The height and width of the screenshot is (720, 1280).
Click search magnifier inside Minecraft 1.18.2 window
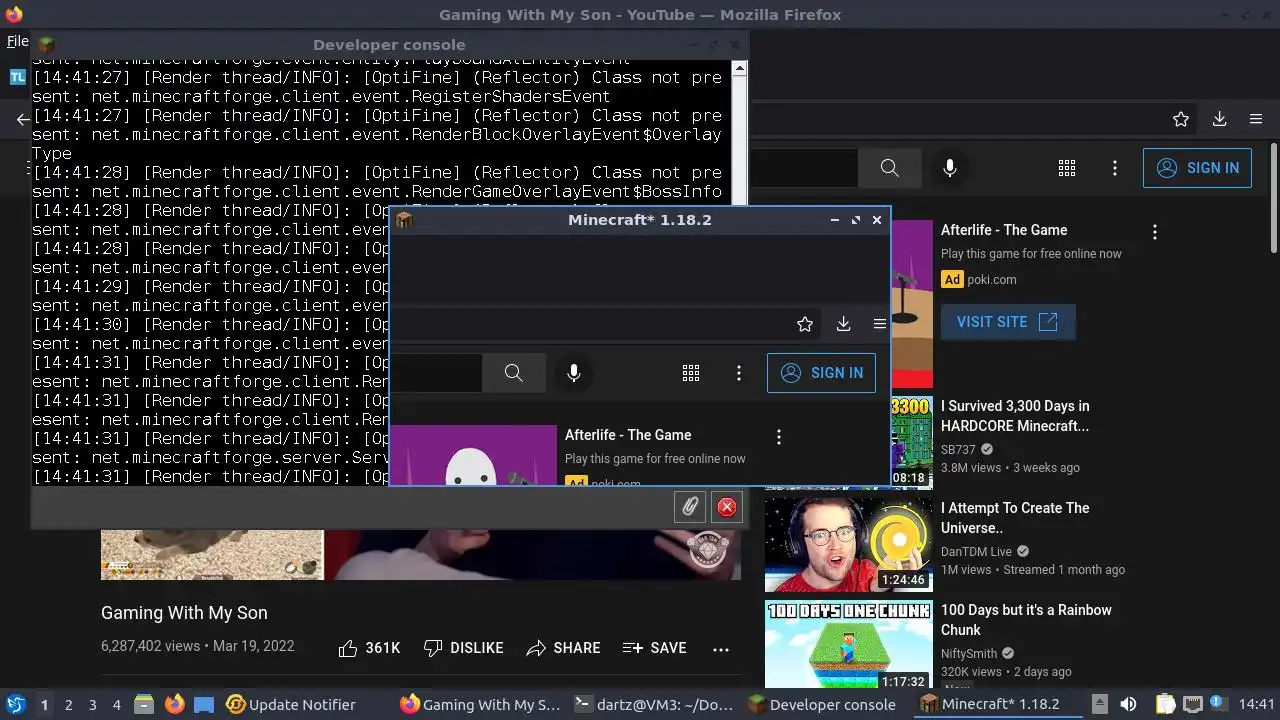point(514,373)
